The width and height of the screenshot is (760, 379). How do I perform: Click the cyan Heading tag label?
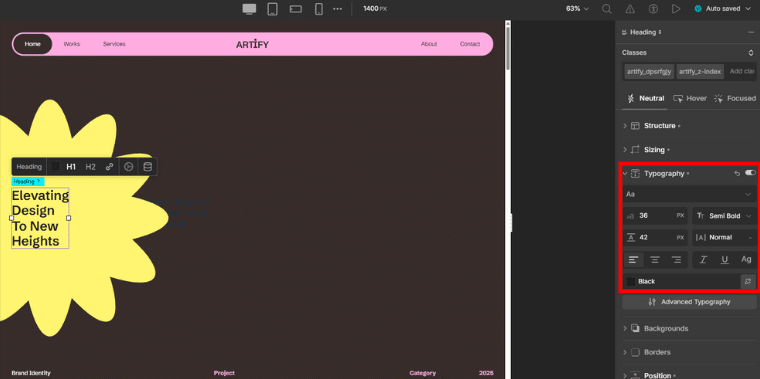pos(28,181)
